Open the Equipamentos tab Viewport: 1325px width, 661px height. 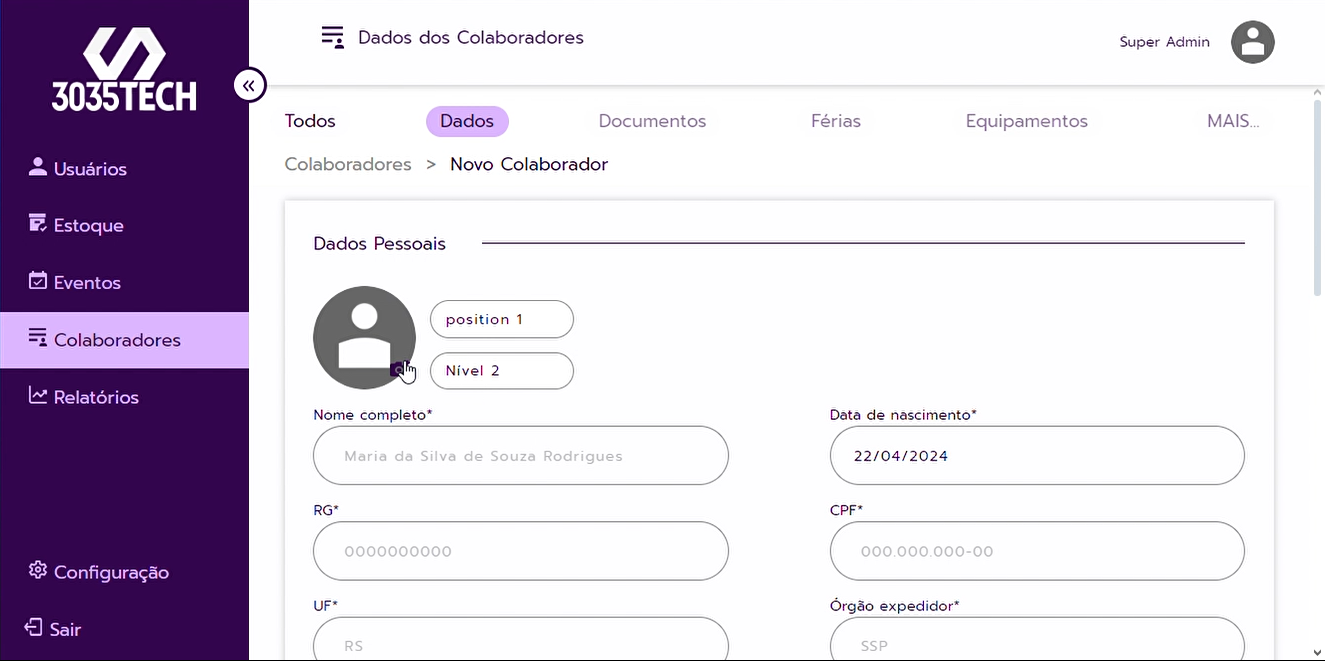point(1027,121)
